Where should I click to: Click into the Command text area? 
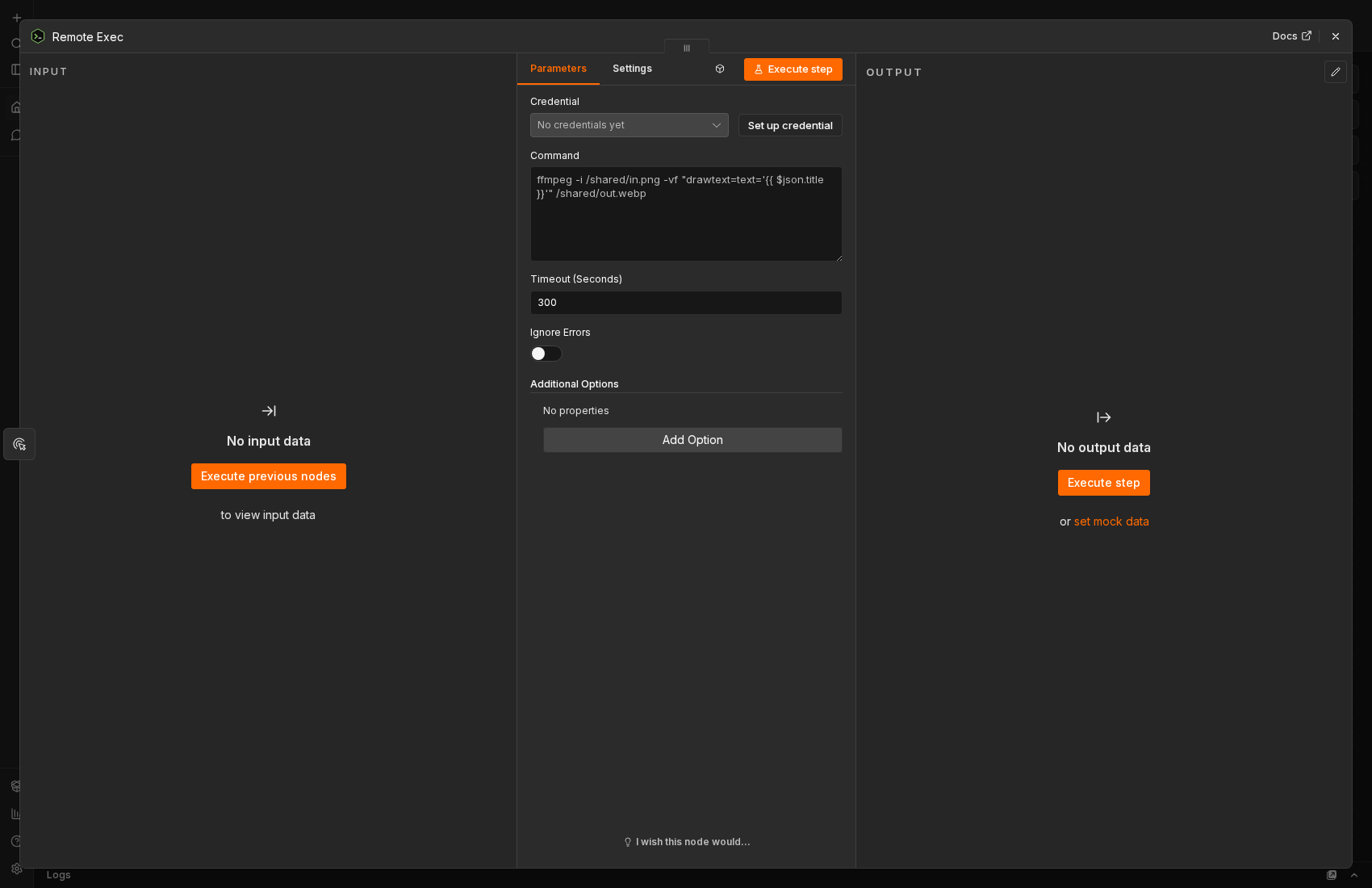(686, 214)
